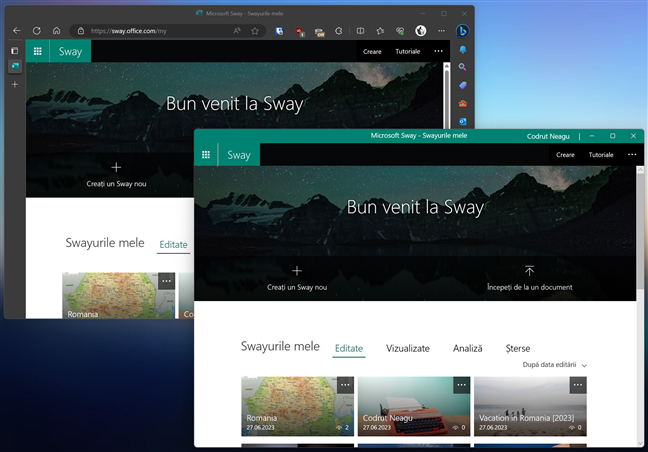Viewport: 648px width, 452px height.
Task: Select Editate tab in the Edge window
Action: coord(174,245)
